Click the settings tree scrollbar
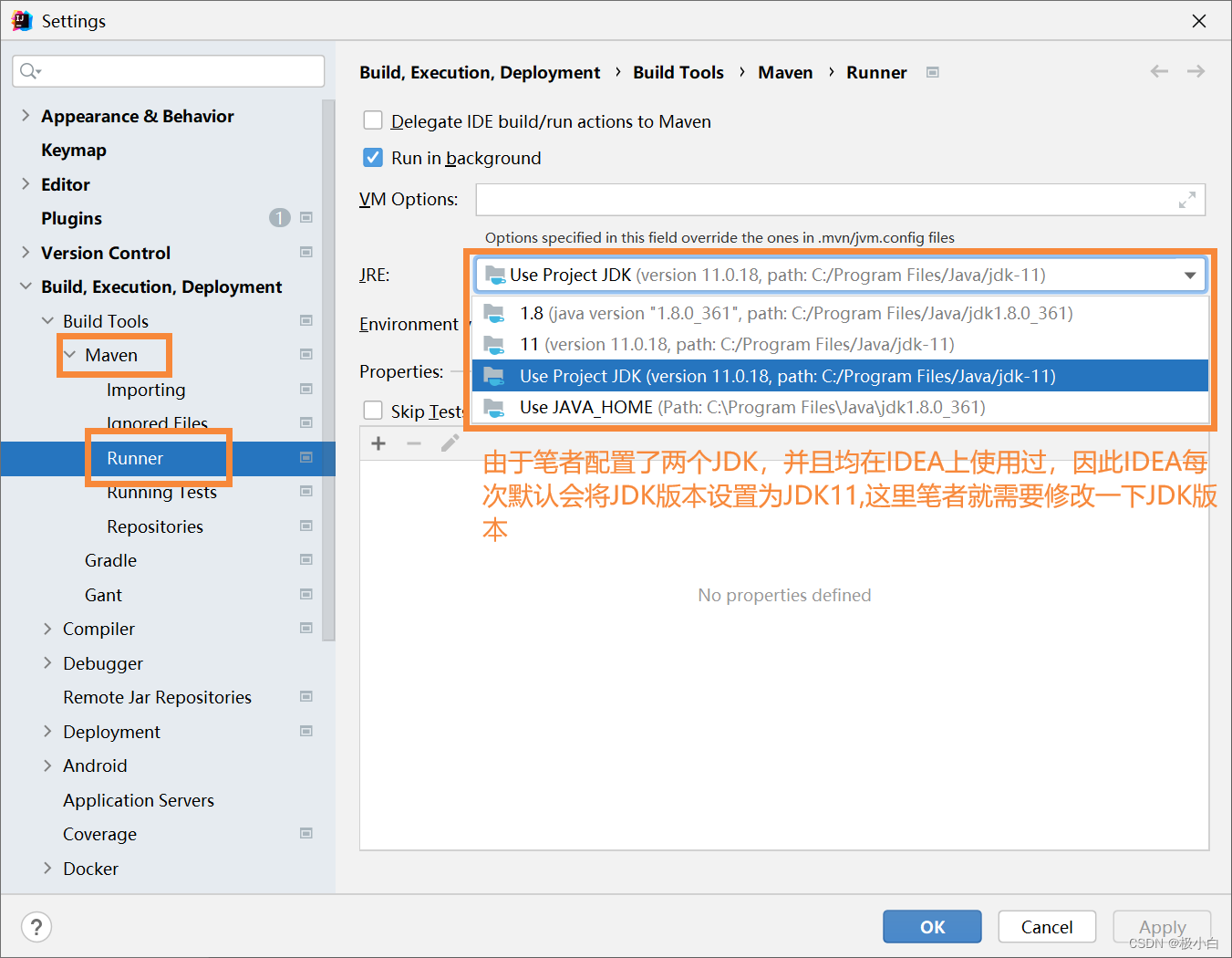Screen dimensions: 1232x958 pyautogui.click(x=328, y=370)
